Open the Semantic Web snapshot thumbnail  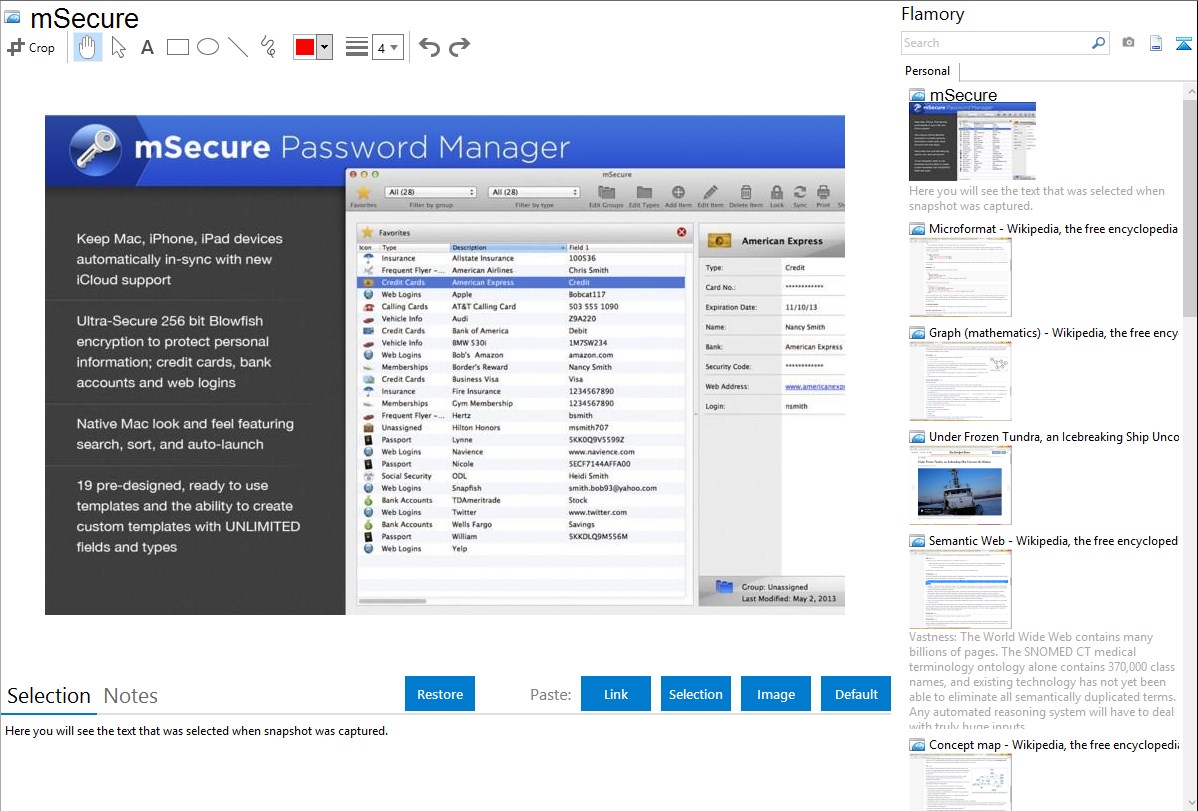[960, 589]
